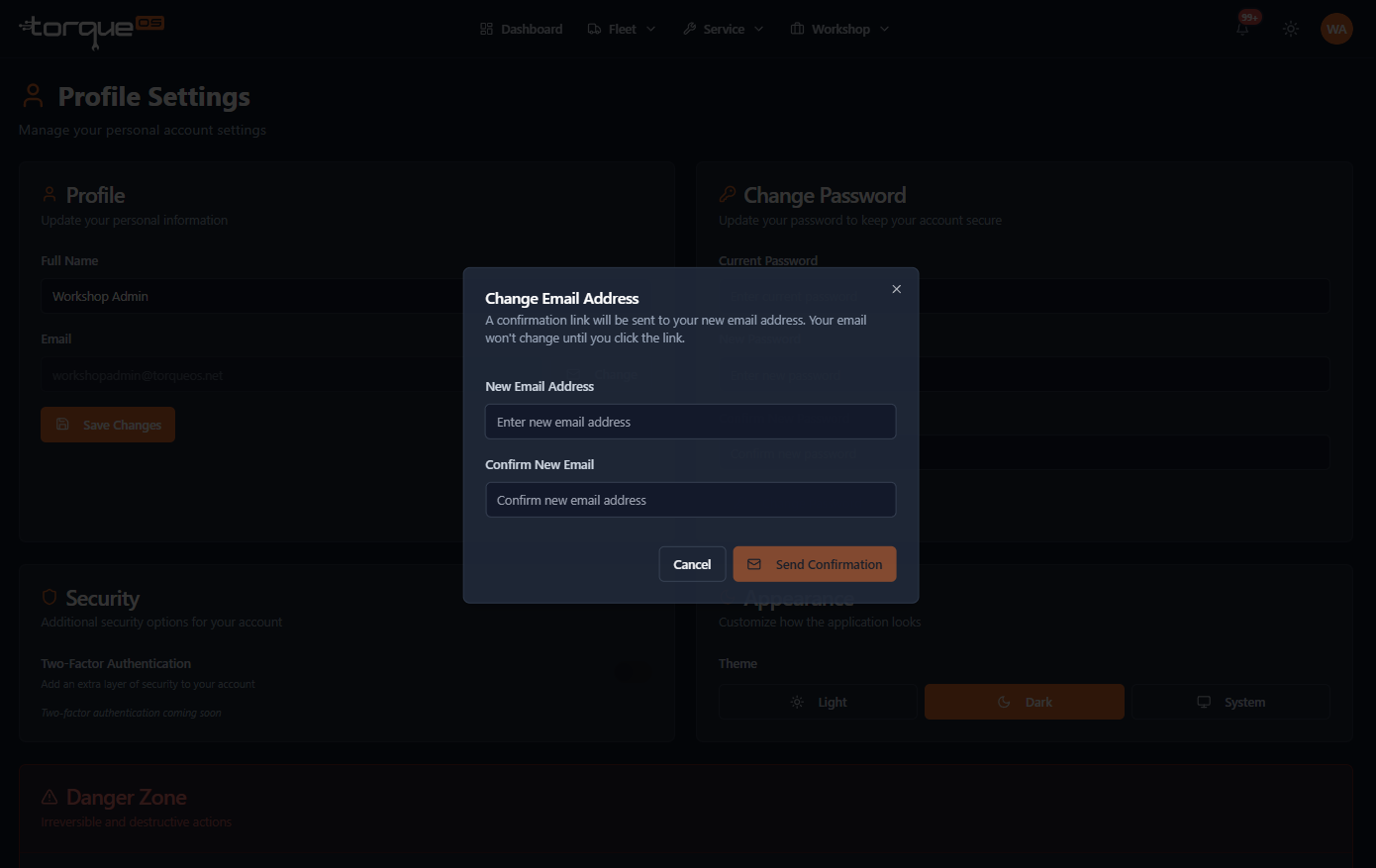Click the sun icon in Light theme button
The height and width of the screenshot is (868, 1376).
pos(797,702)
